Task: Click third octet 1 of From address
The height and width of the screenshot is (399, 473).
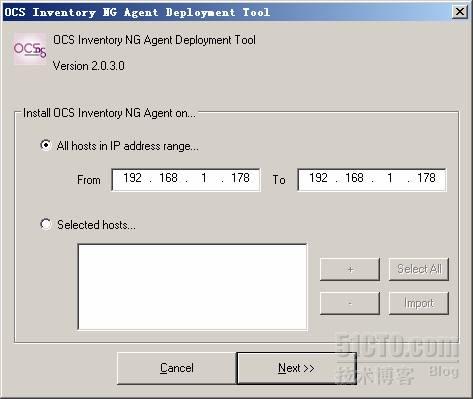Action: coord(204,178)
